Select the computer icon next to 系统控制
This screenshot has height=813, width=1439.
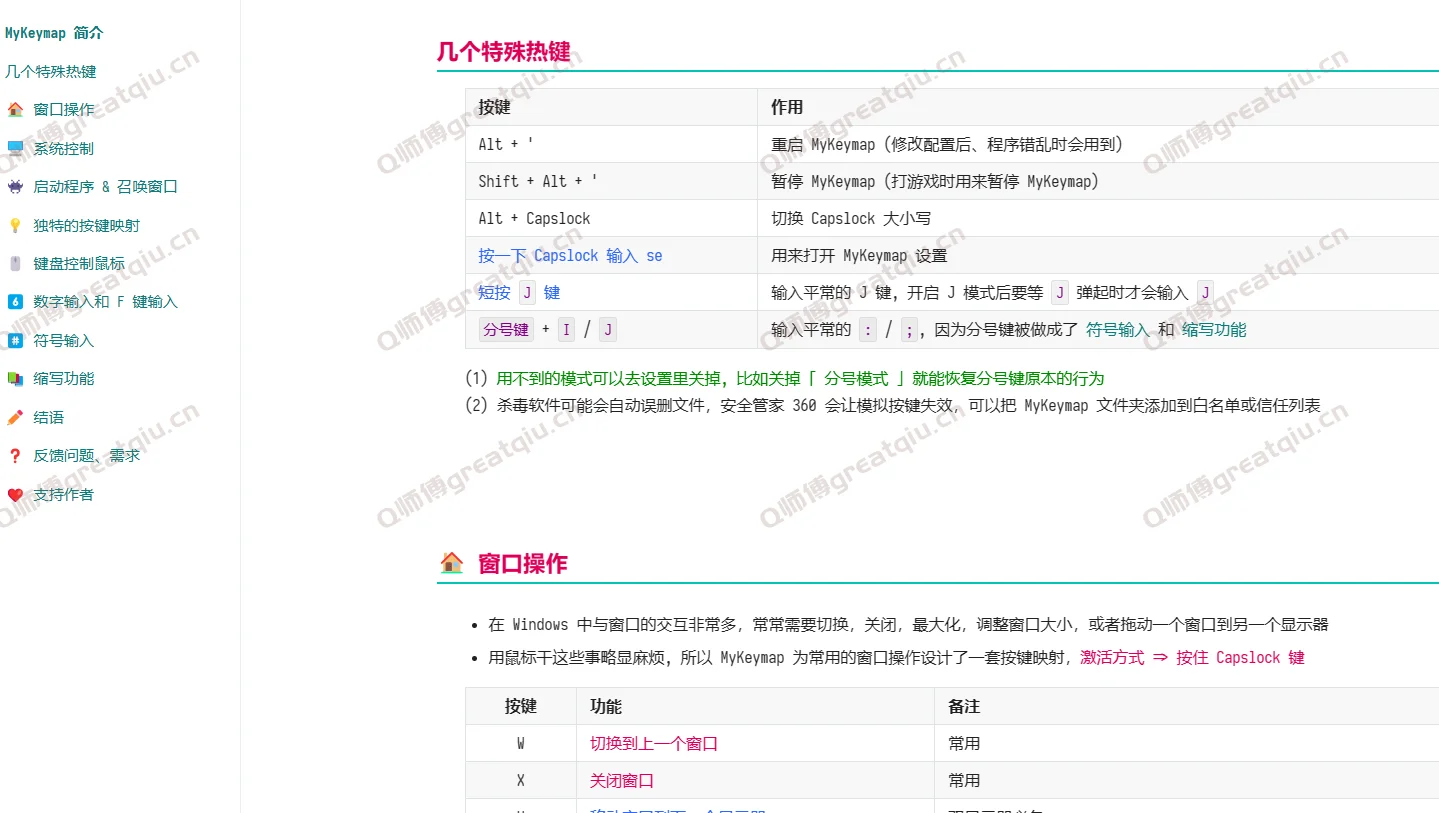[x=14, y=148]
